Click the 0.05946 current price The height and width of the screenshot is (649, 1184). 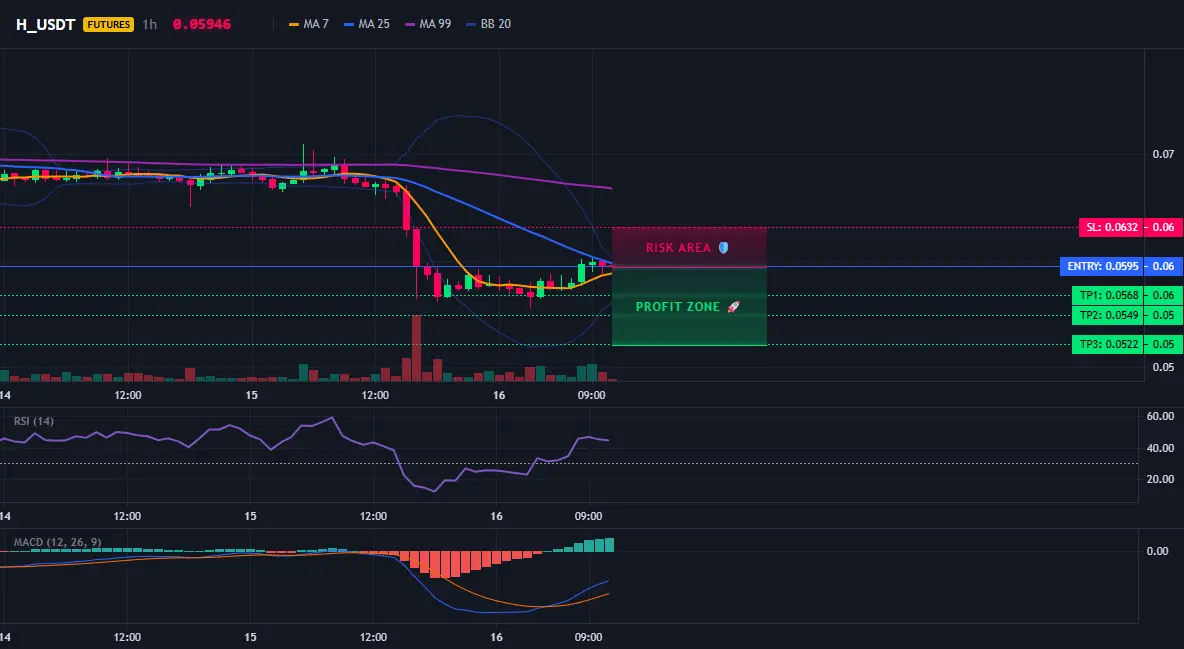pos(202,24)
